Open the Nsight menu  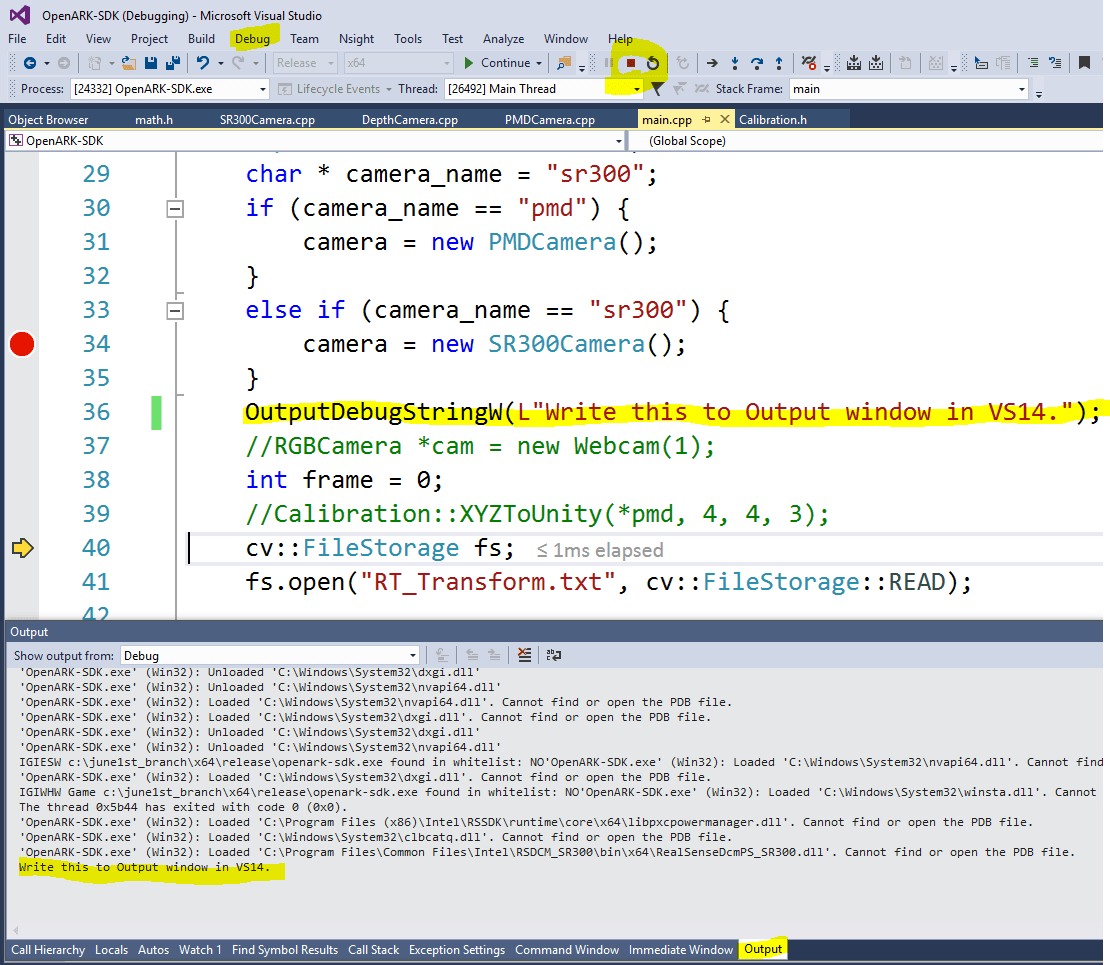tap(356, 39)
